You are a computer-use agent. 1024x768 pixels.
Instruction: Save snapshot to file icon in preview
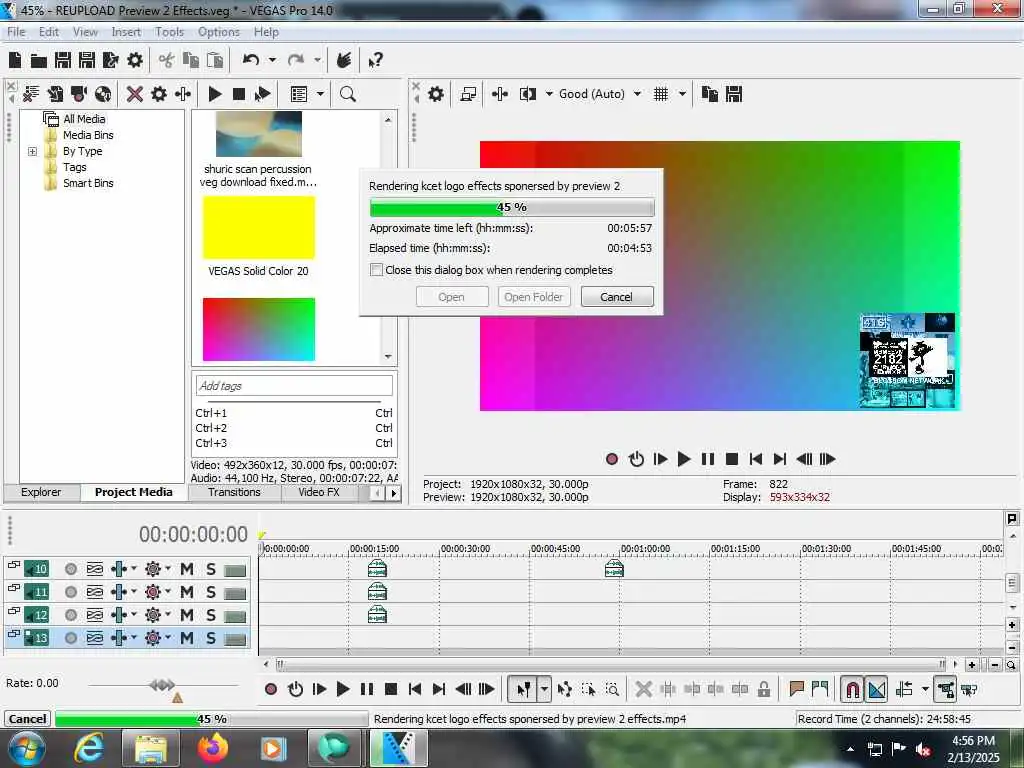[x=734, y=94]
